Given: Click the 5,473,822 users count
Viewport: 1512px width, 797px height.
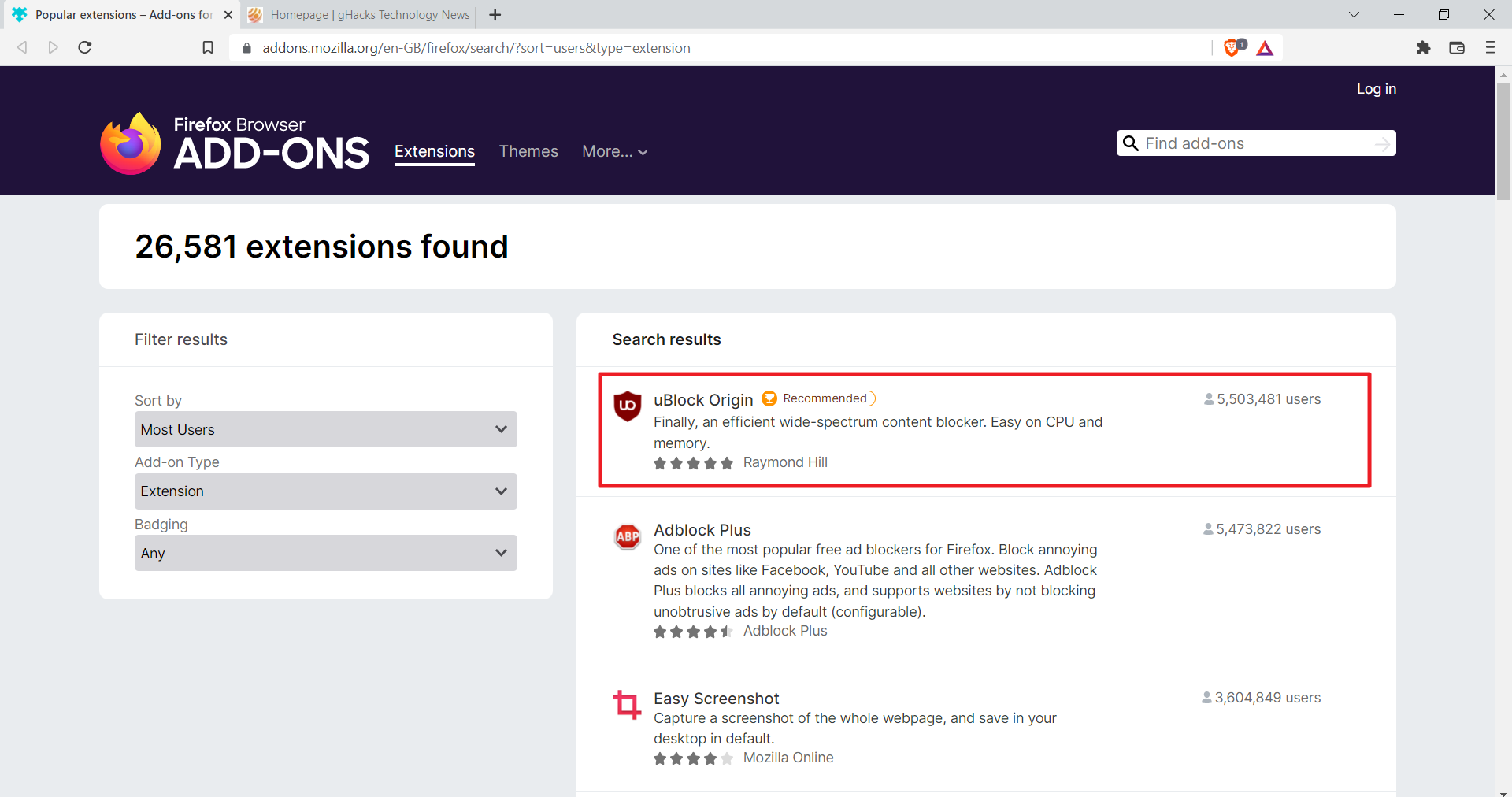Looking at the screenshot, I should (1262, 529).
